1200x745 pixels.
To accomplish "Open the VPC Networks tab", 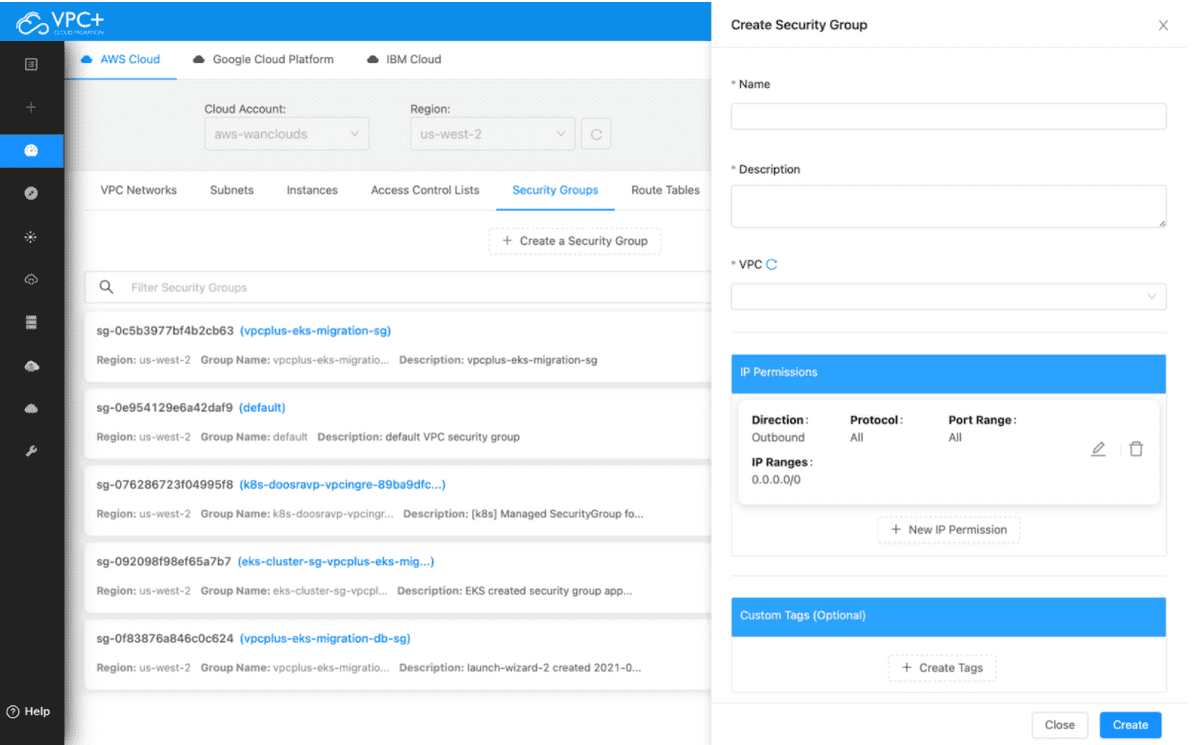I will (x=139, y=190).
